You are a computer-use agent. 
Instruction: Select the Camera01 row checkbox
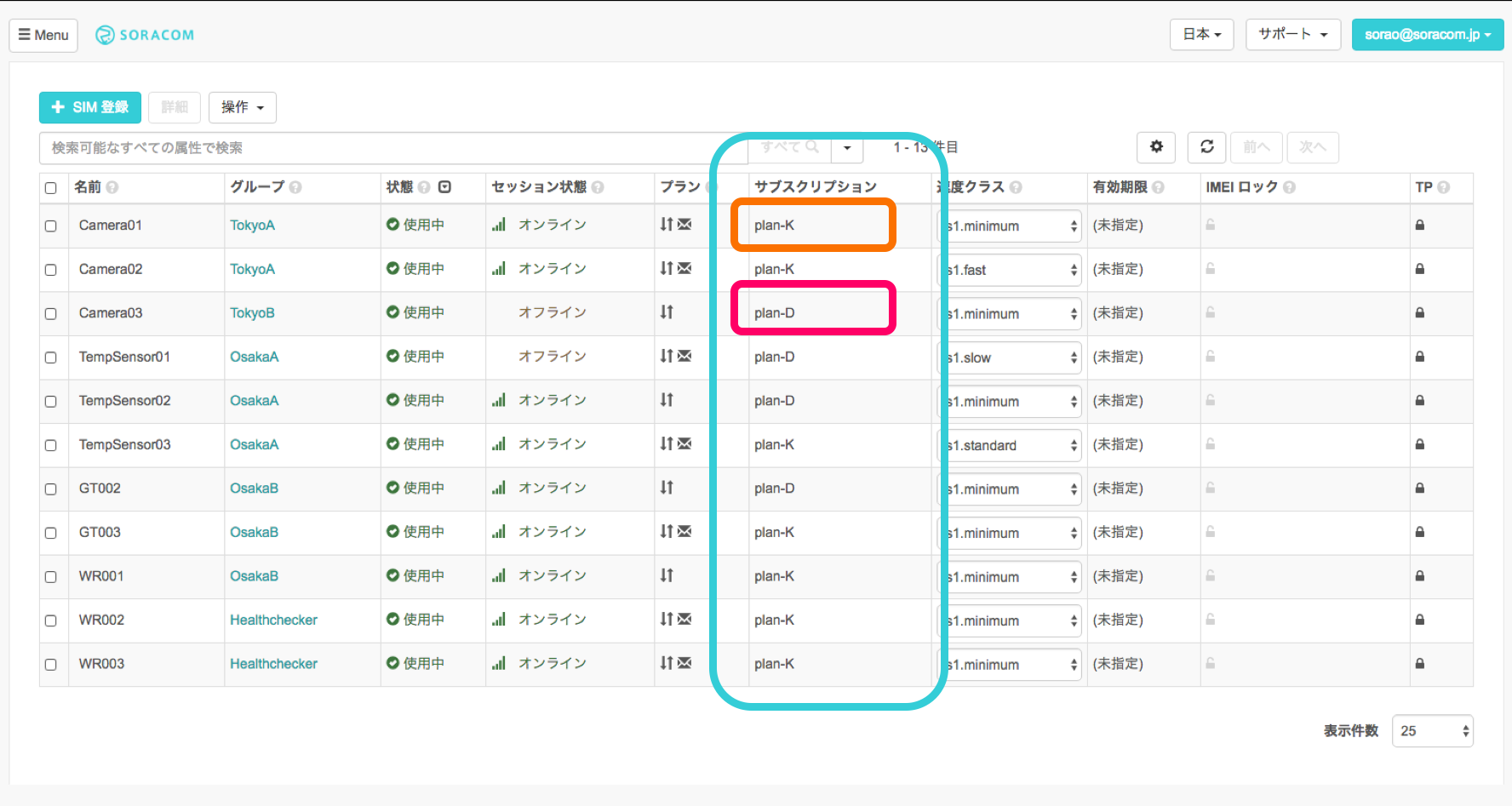[x=51, y=226]
